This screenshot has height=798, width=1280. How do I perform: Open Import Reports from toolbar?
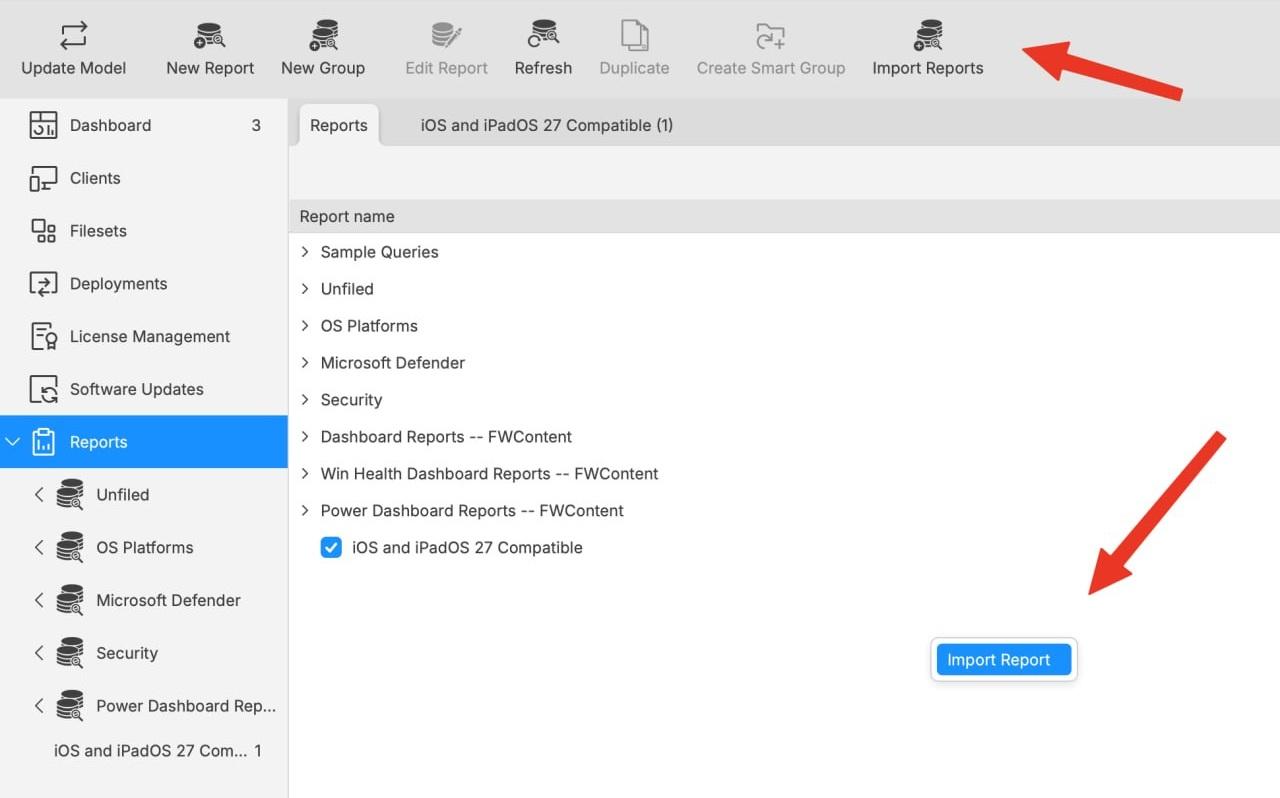click(928, 36)
